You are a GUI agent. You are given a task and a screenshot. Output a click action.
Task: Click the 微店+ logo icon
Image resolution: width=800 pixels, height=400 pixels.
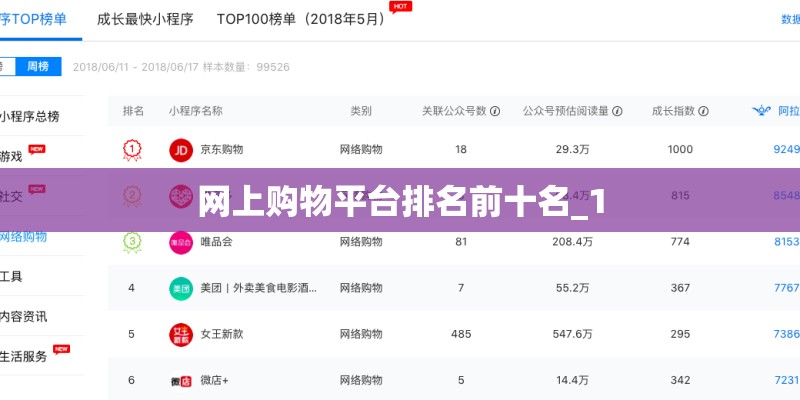point(181,381)
